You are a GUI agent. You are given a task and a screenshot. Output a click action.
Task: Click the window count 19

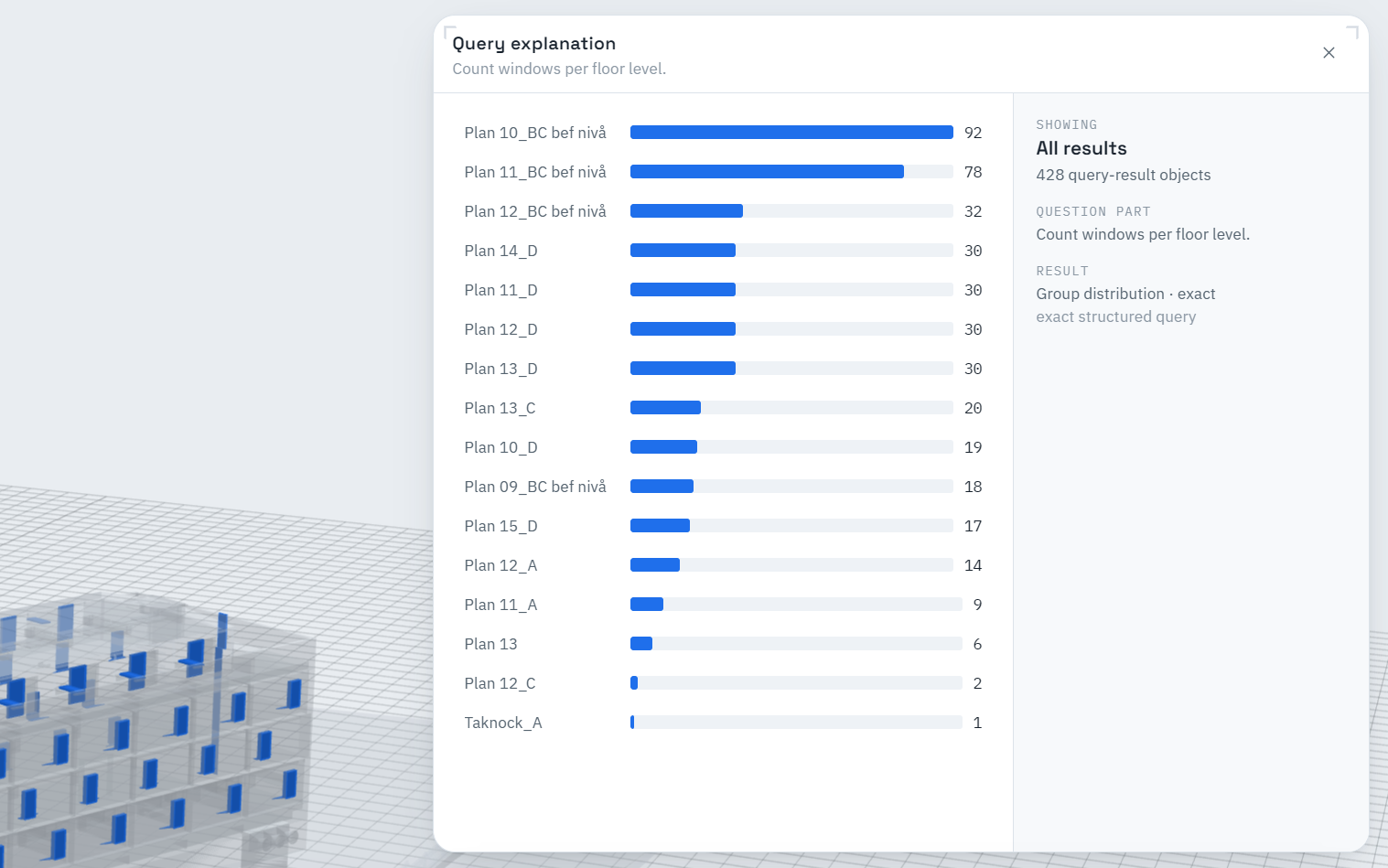point(973,447)
